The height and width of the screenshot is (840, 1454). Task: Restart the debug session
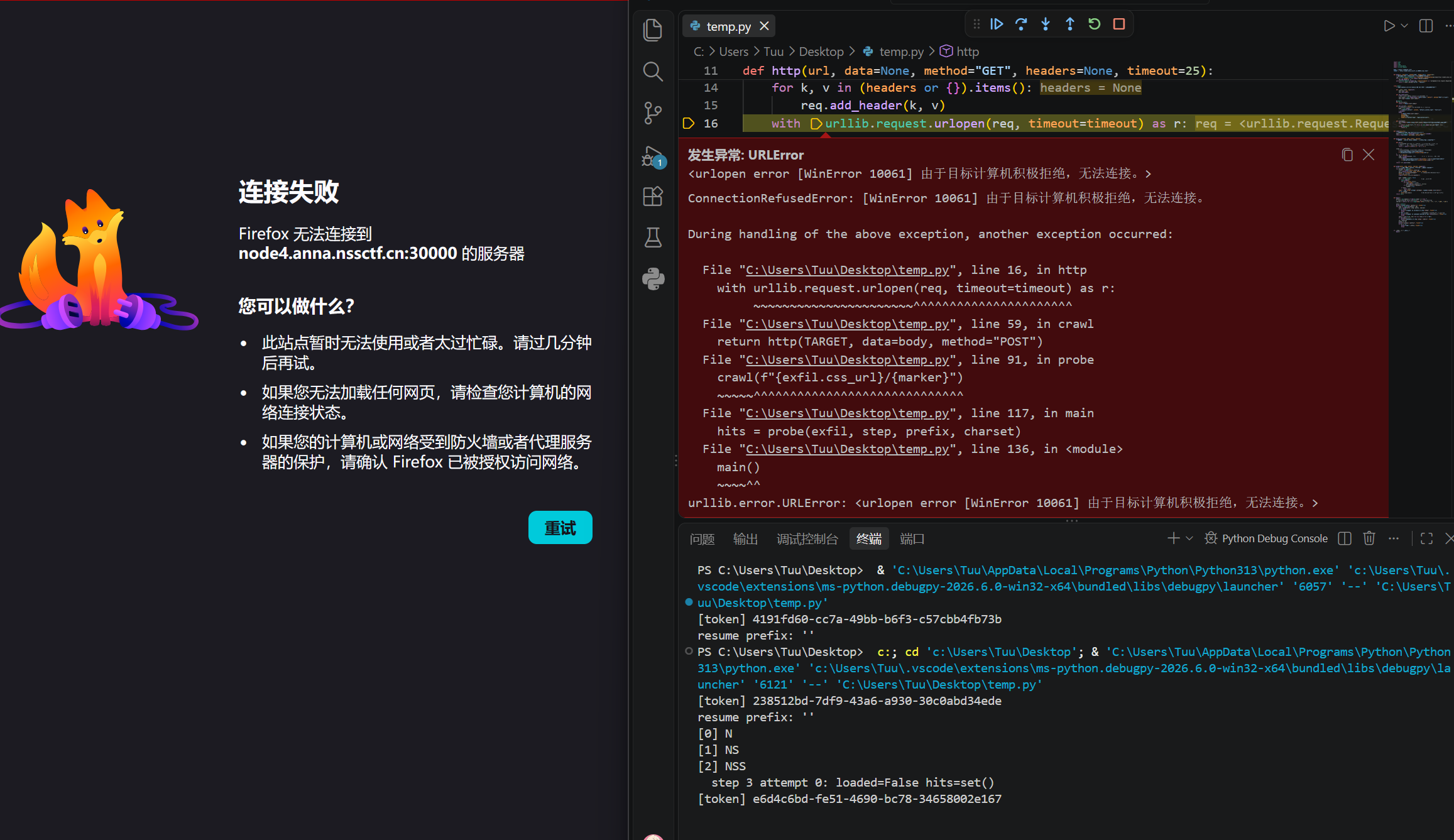(x=1095, y=24)
